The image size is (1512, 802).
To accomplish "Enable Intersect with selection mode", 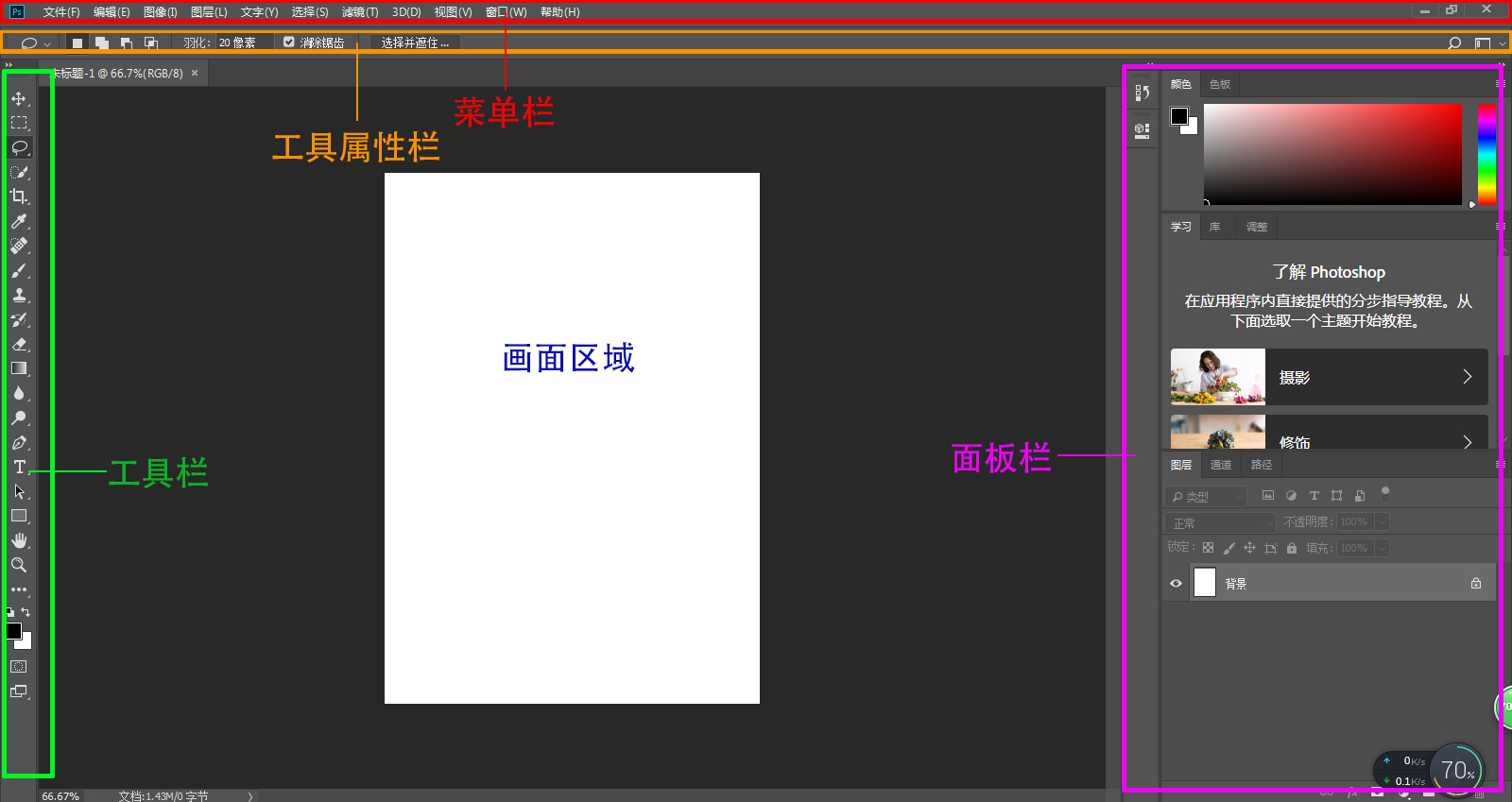I will point(151,43).
